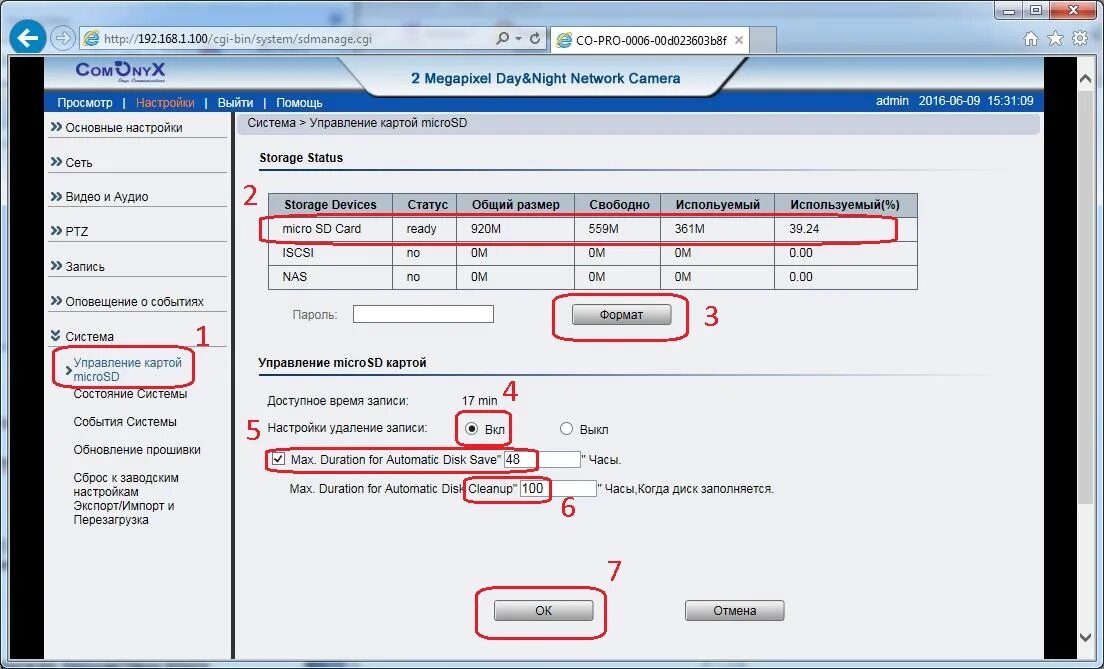
Task: Open the Настройки menu item
Action: 165,102
